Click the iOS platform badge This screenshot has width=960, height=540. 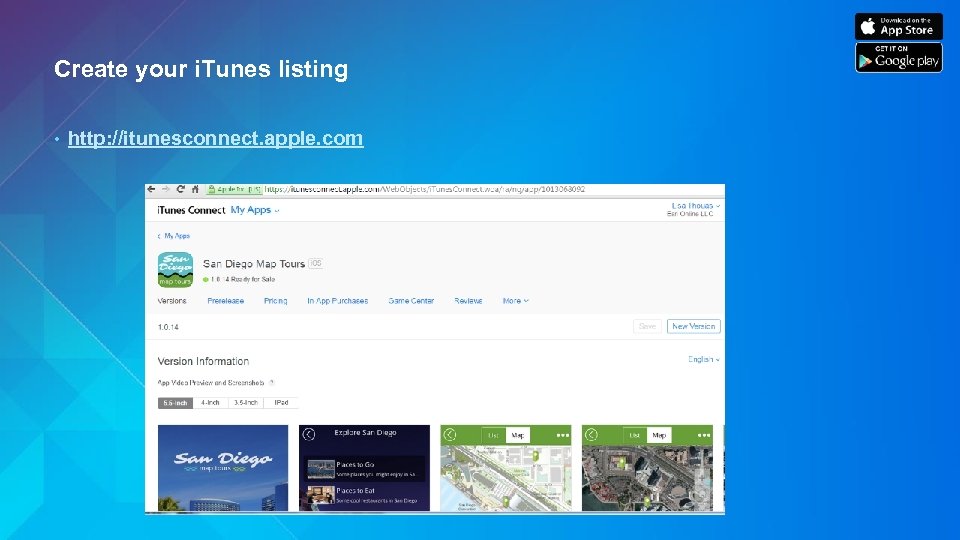point(315,263)
